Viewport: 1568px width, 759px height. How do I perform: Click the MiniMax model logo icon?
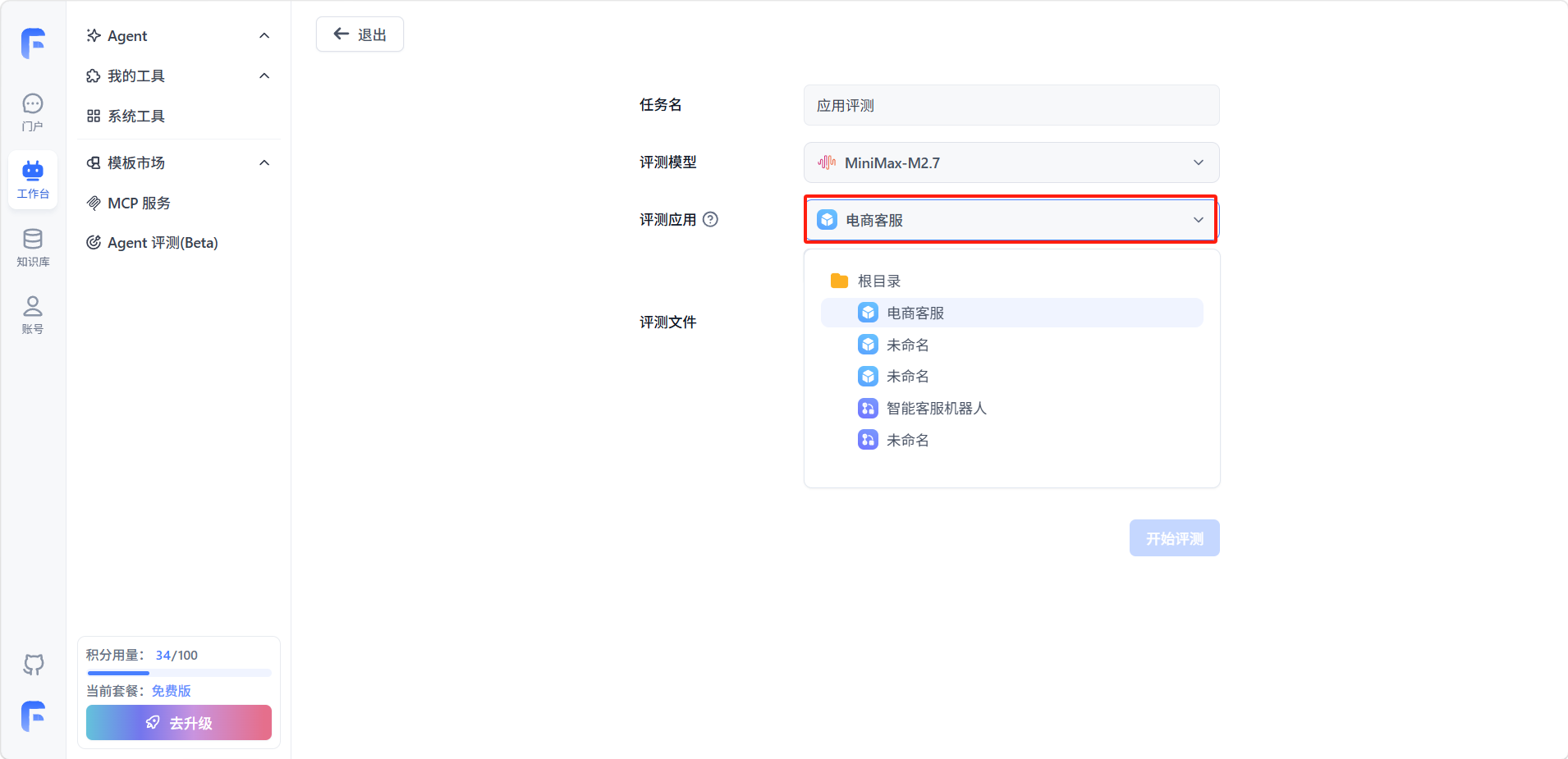827,162
